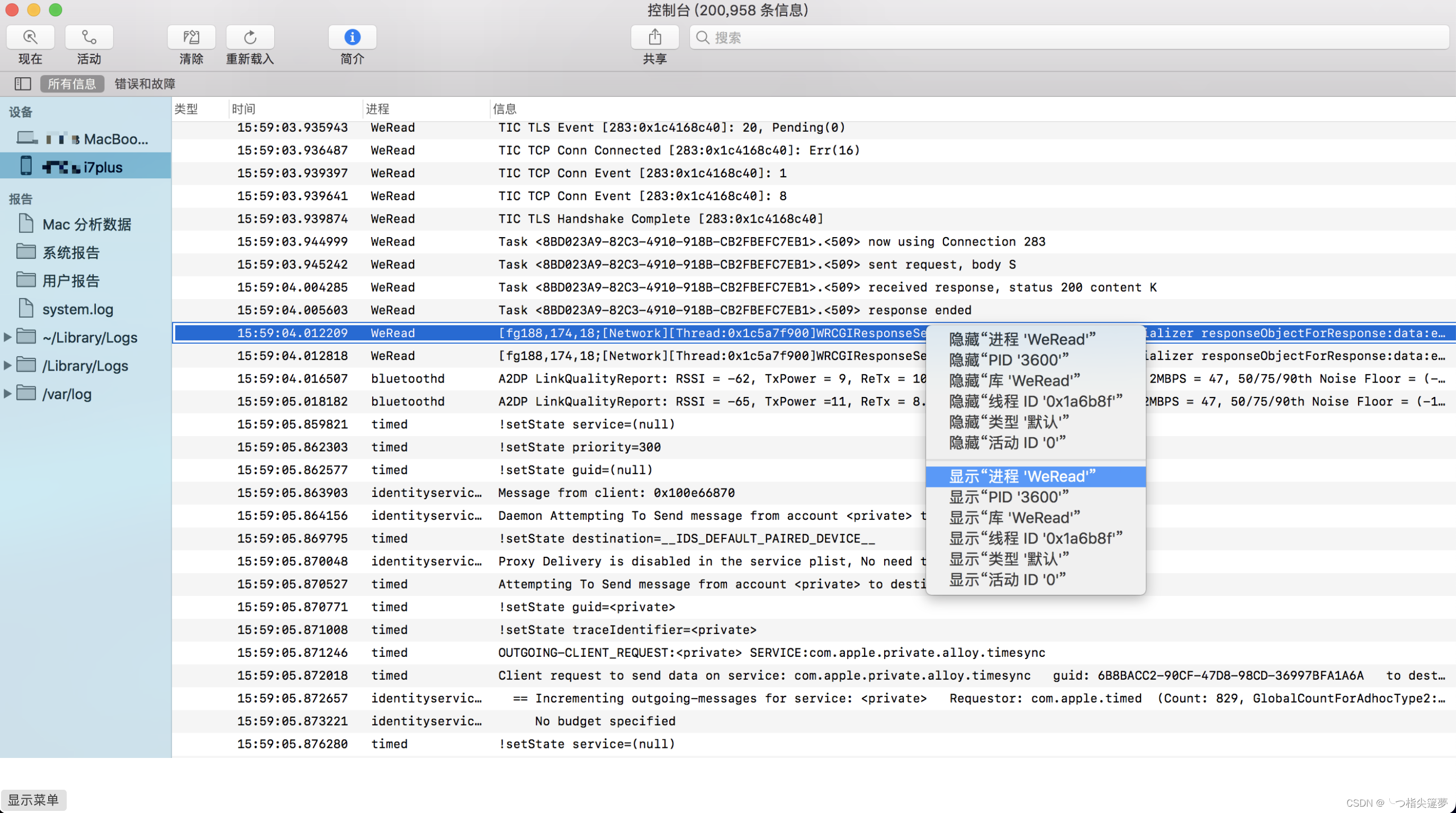Select the i7plus iPhone device

coord(85,167)
